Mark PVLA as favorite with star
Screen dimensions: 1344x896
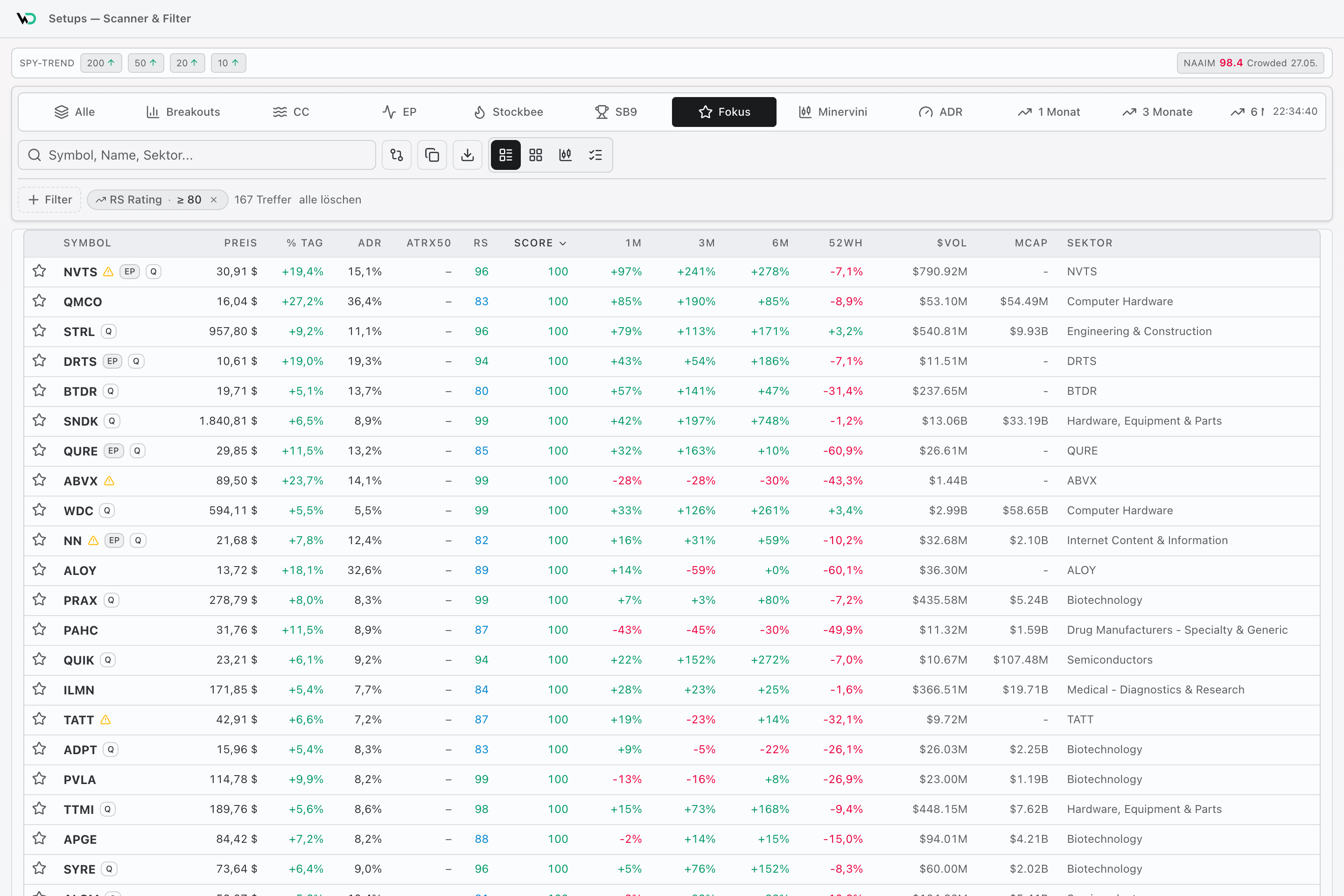click(x=39, y=779)
